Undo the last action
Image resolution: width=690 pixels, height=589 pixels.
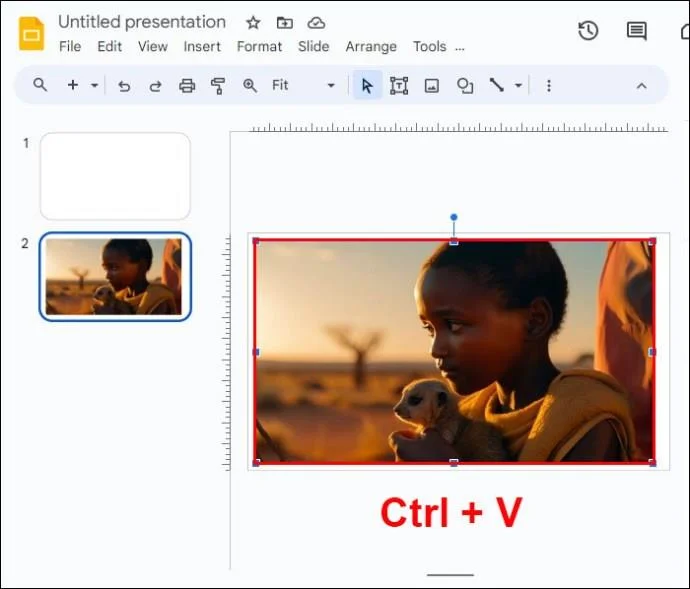point(124,86)
